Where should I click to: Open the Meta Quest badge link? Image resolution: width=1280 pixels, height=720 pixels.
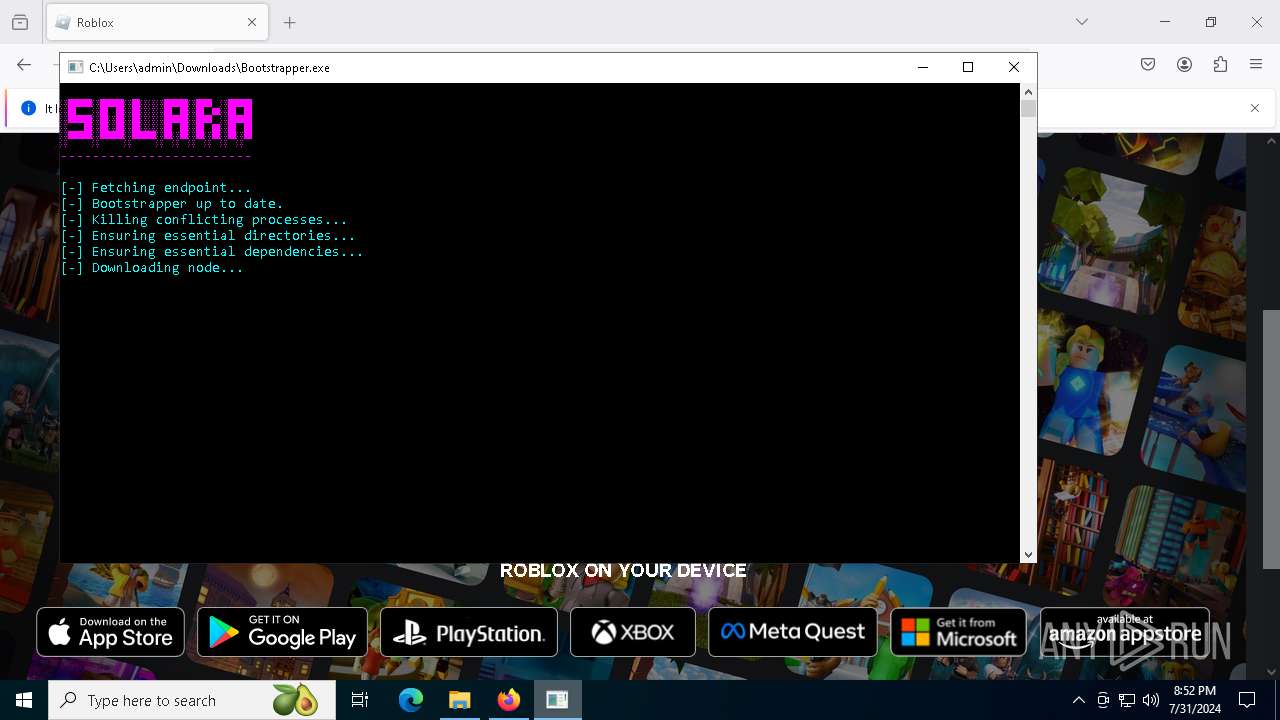click(x=793, y=632)
